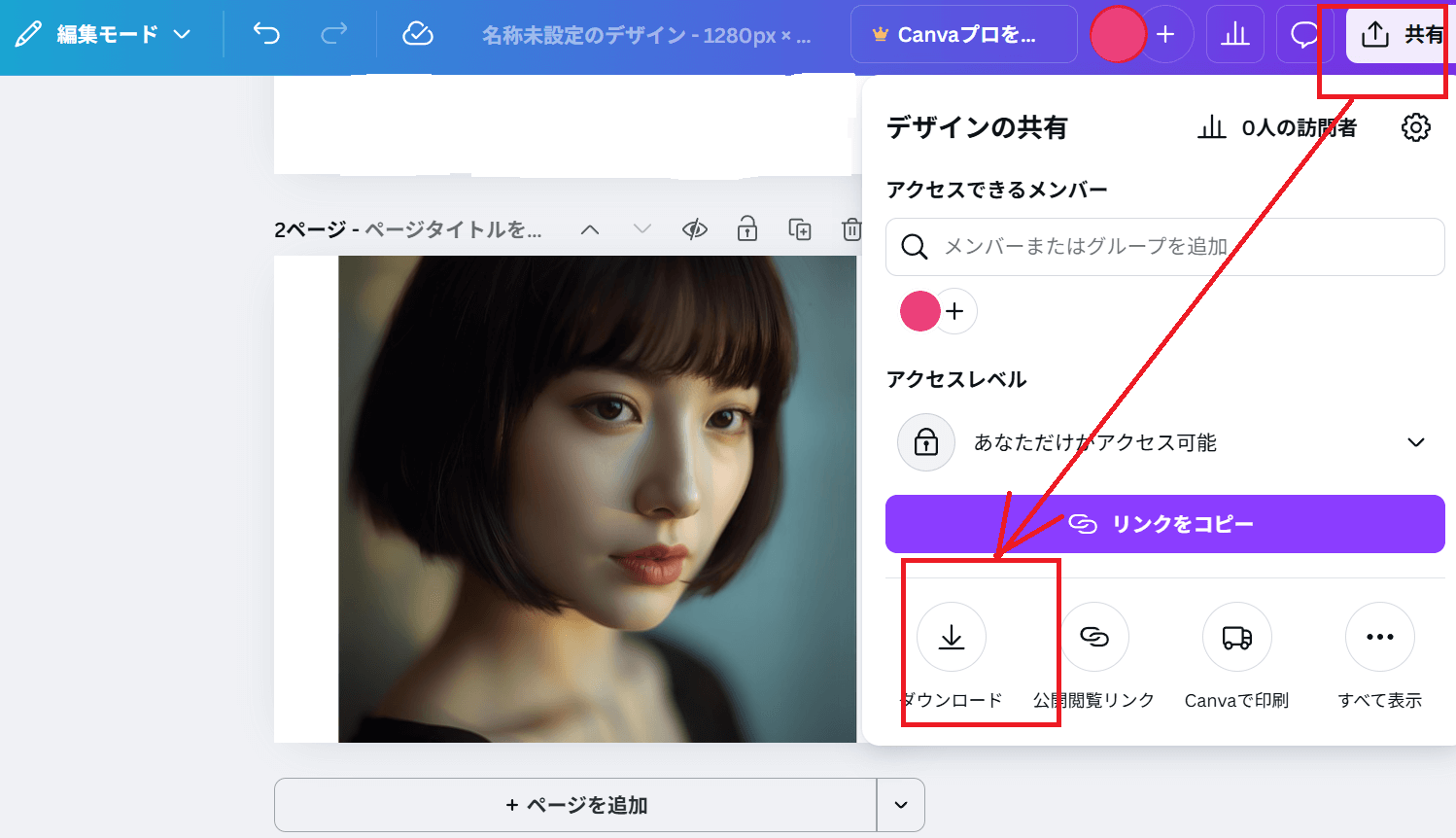The width and height of the screenshot is (1456, 838).
Task: Open the public view link icon
Action: 1094,637
